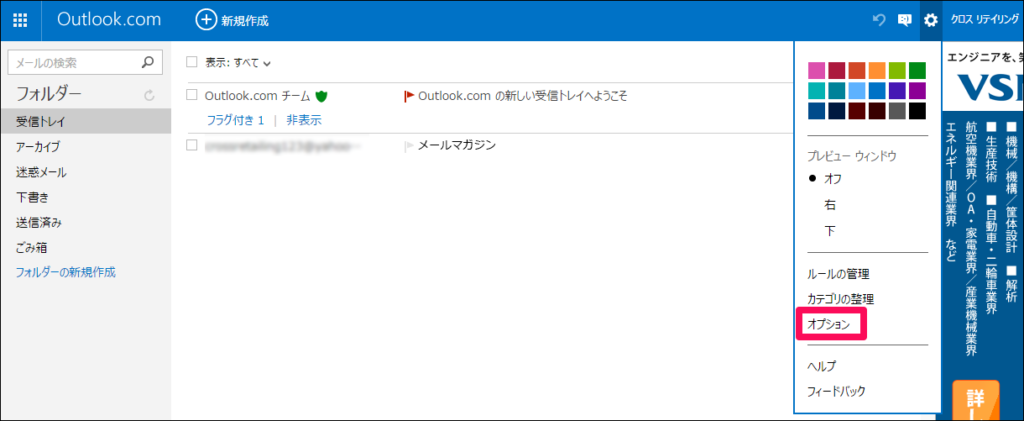Click the 非表示 link under the first email
1024x421 pixels.
[304, 120]
